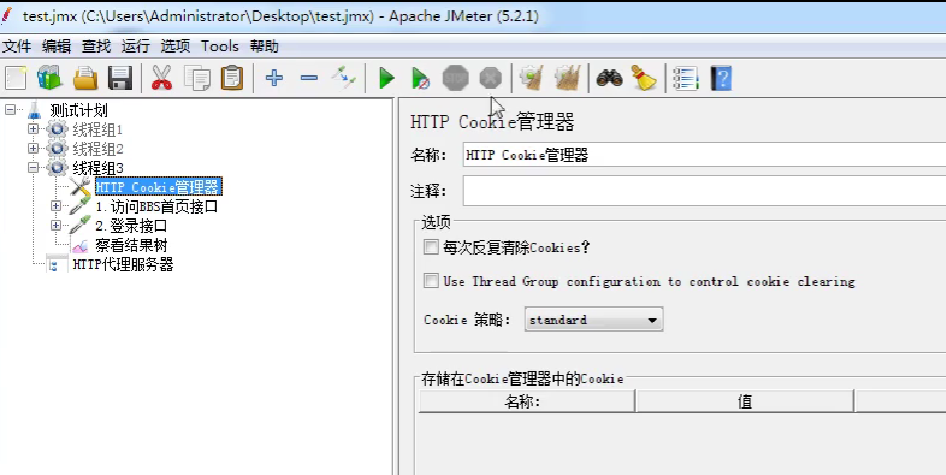Select 线程组2 in the tree
The image size is (946, 475).
pos(98,148)
